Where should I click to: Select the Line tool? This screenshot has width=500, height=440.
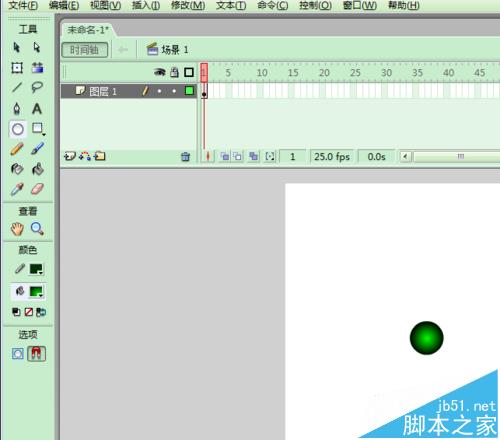click(x=17, y=87)
